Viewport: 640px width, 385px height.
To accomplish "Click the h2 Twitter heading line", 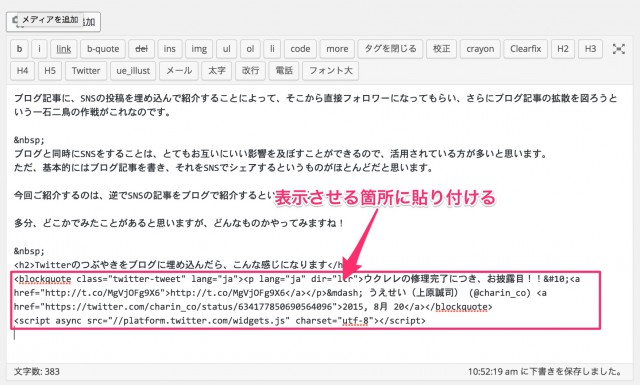I will point(178,265).
